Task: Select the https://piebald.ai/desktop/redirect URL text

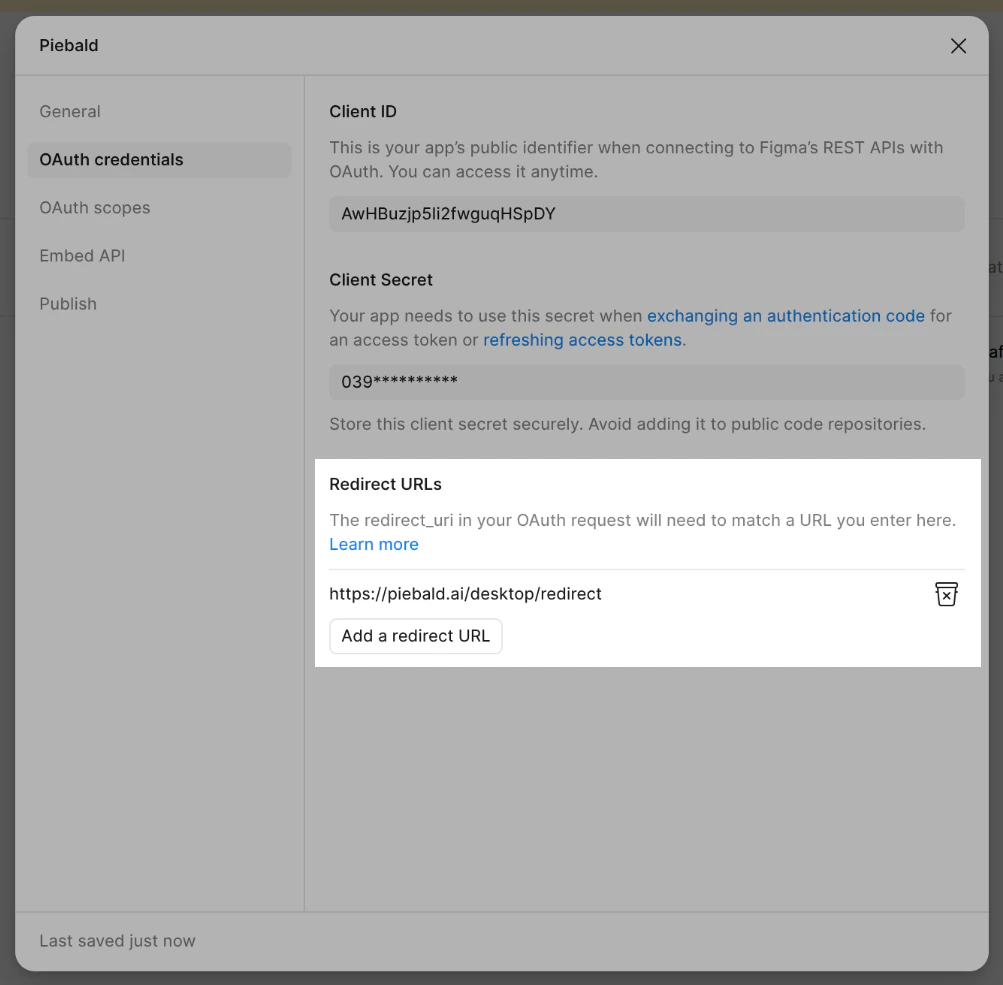Action: click(465, 594)
